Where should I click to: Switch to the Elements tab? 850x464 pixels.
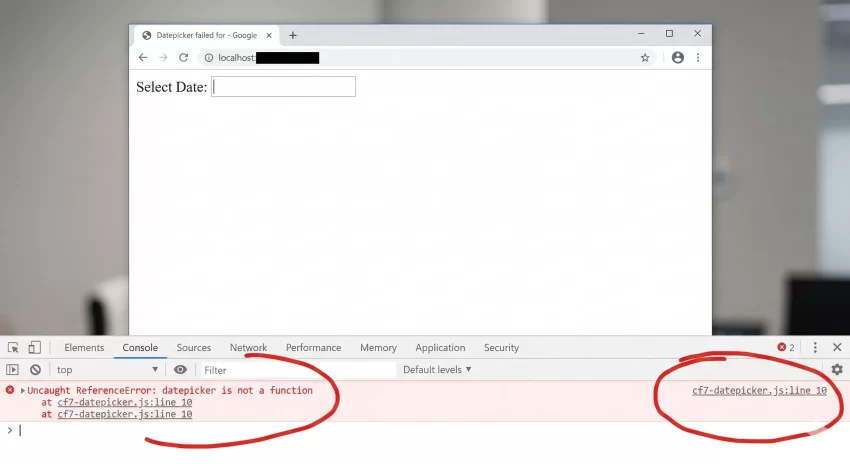84,347
